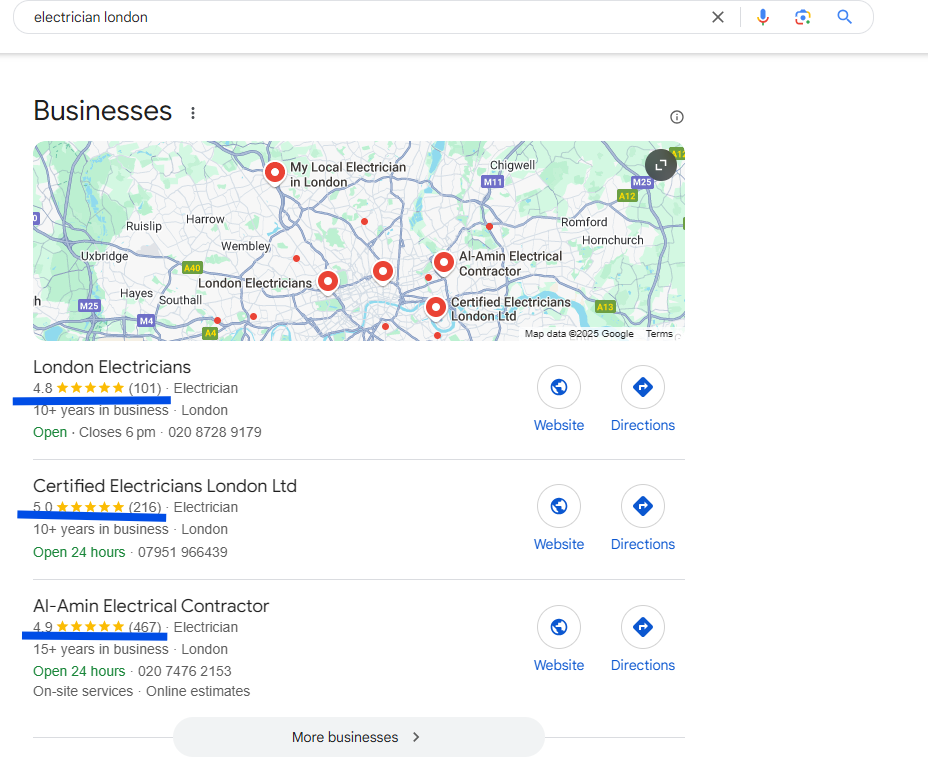
Task: Open the Businesses three-dot options menu
Action: [193, 112]
